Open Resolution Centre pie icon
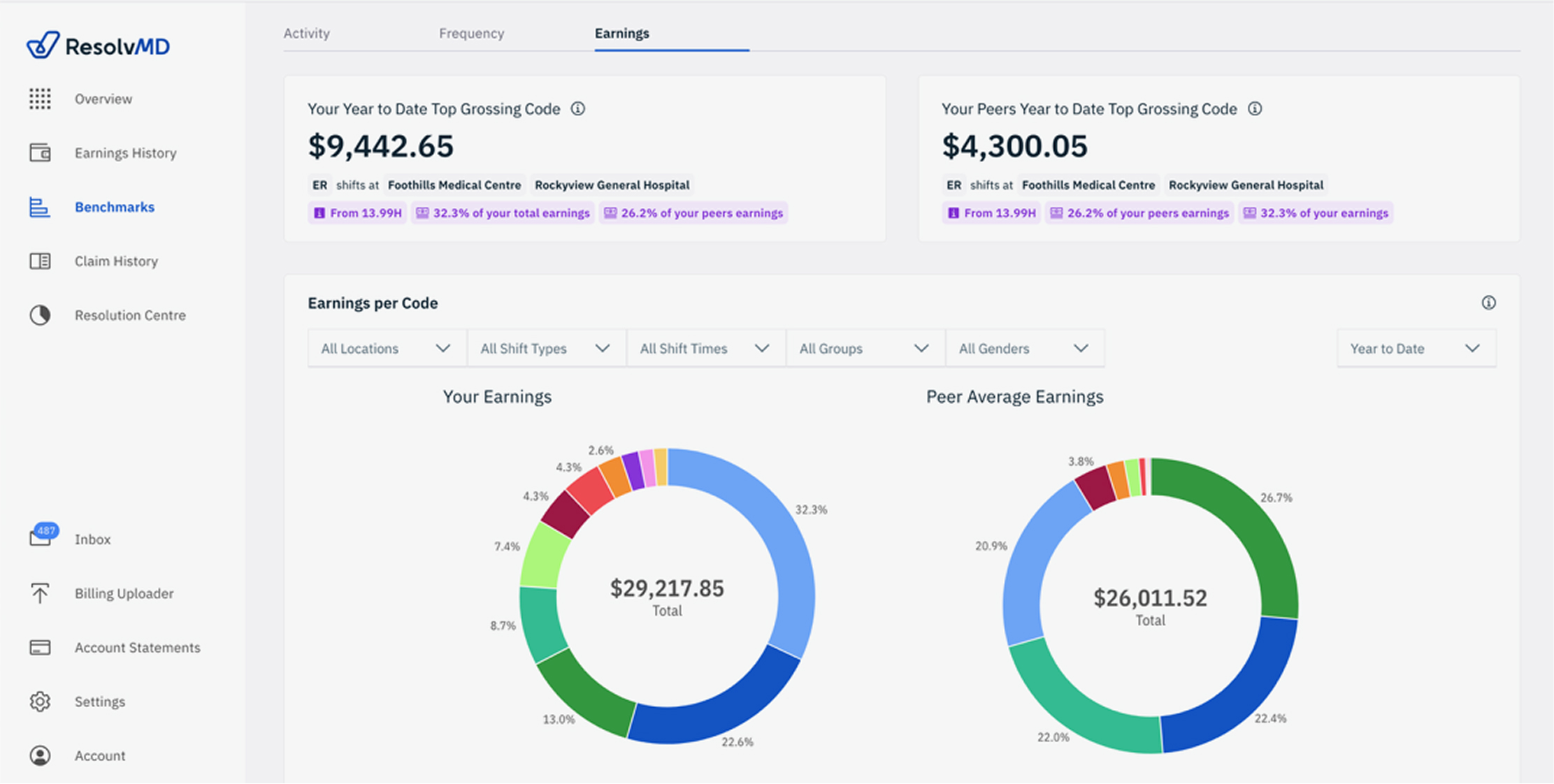1554x784 pixels. tap(40, 315)
